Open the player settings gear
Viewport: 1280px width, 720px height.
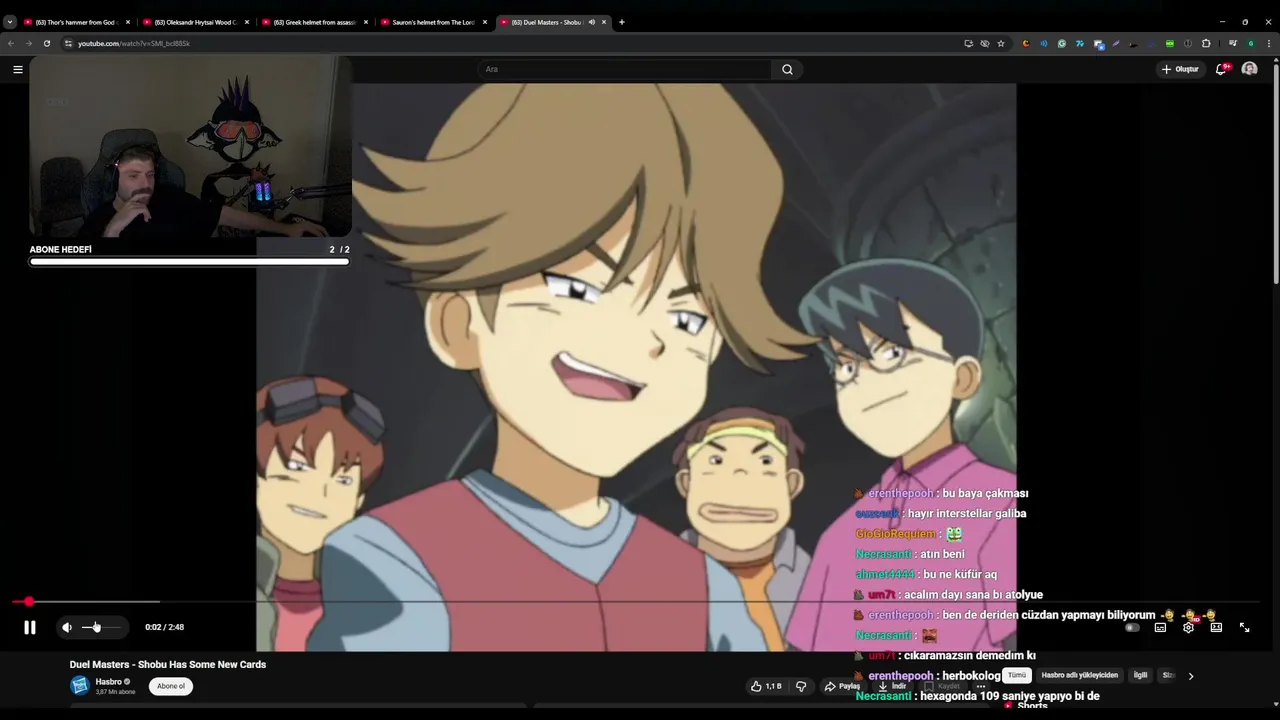[1188, 627]
